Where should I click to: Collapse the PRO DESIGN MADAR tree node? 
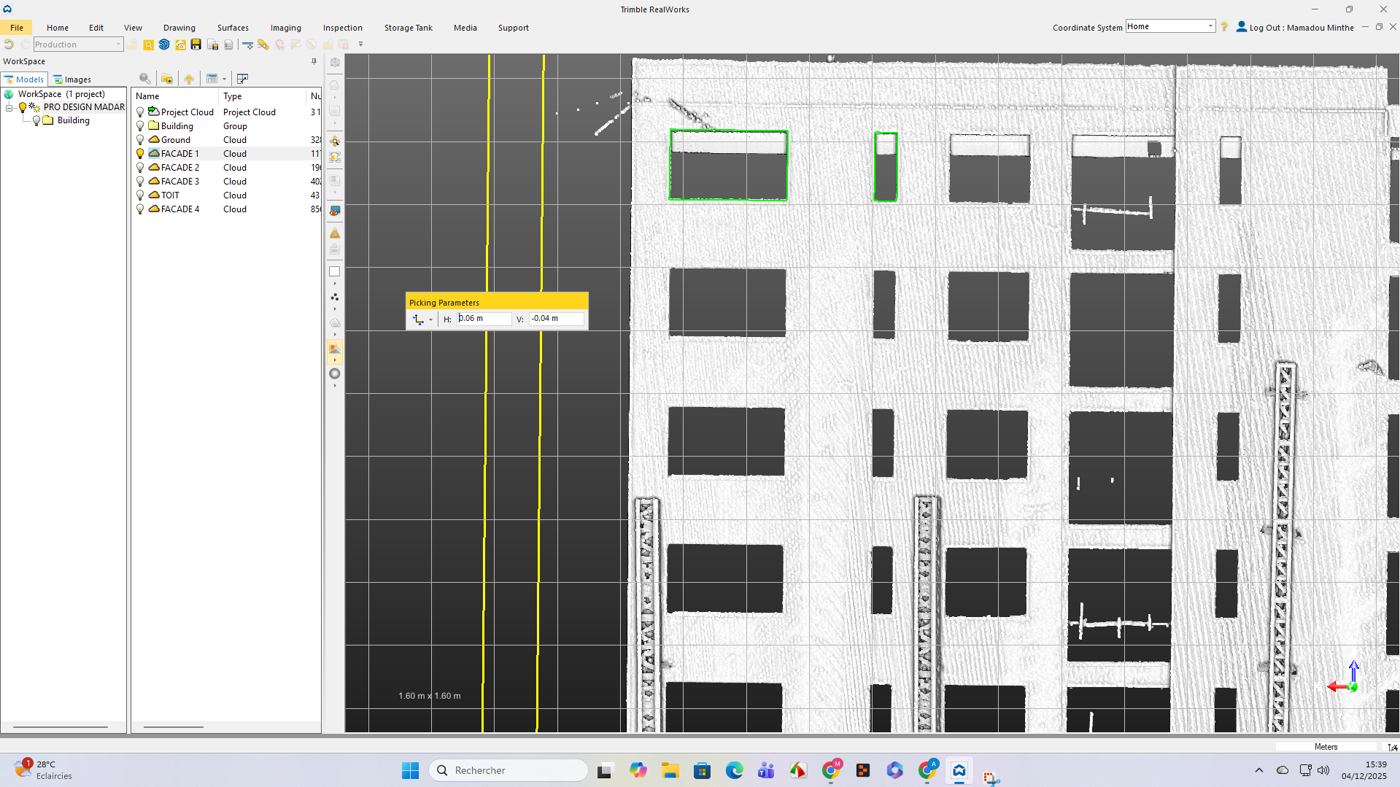(8, 107)
